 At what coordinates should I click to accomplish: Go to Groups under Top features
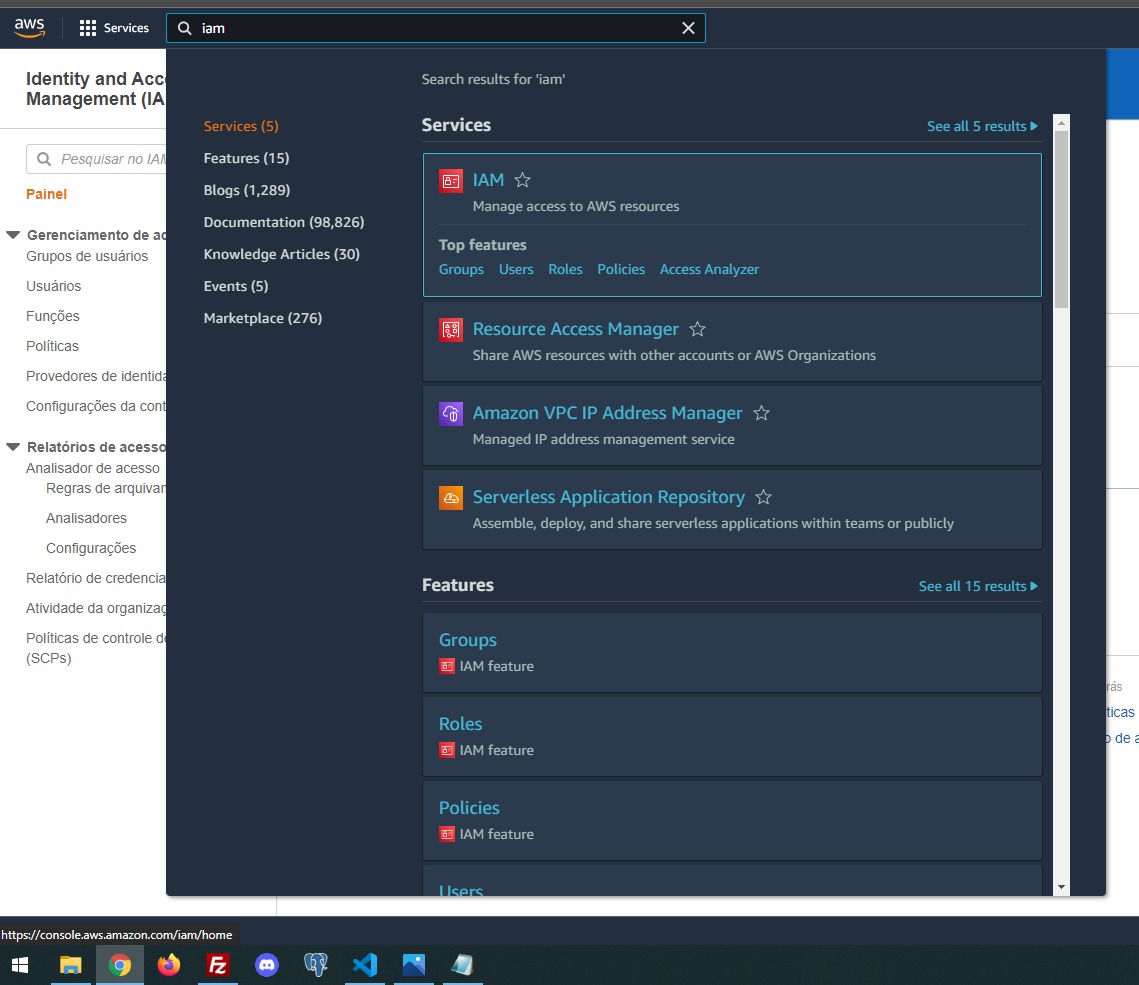pyautogui.click(x=461, y=269)
